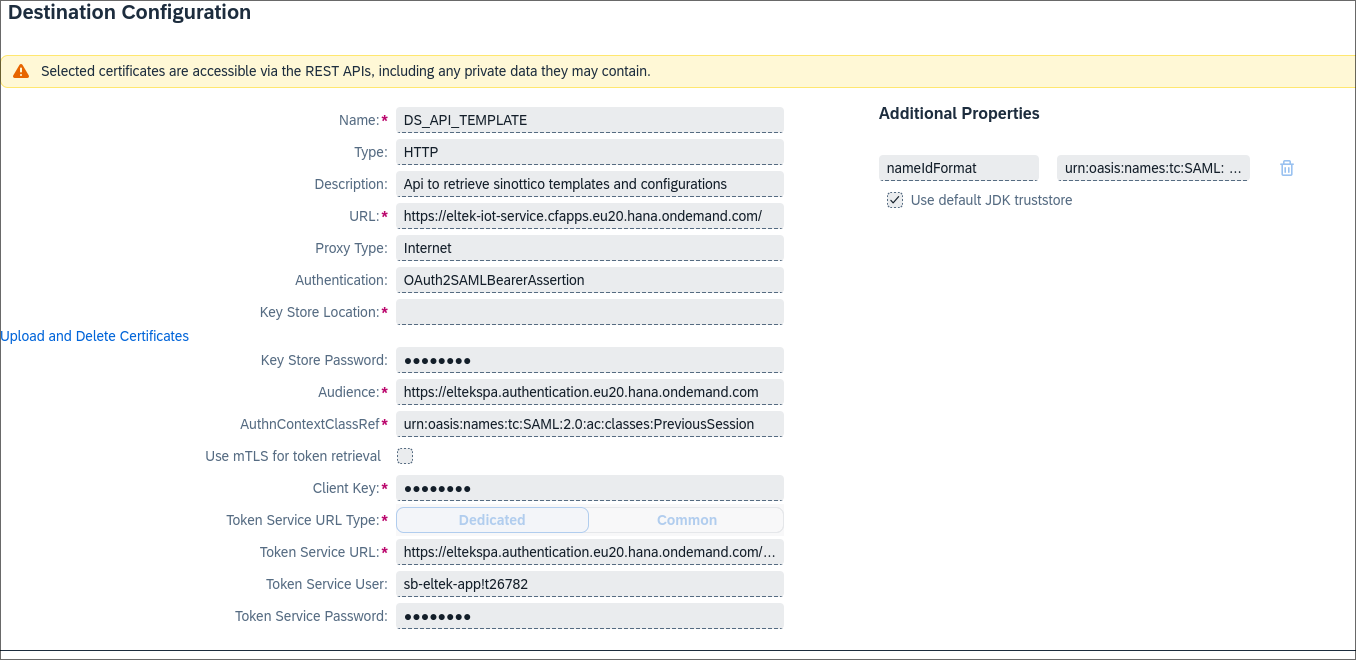The image size is (1356, 660).
Task: Open the Proxy Type dropdown
Action: click(x=589, y=248)
